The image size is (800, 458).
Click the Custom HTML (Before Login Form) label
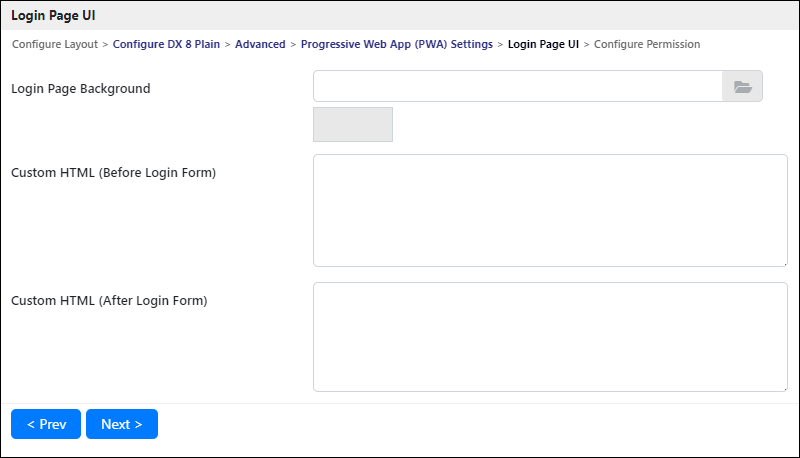pos(113,172)
